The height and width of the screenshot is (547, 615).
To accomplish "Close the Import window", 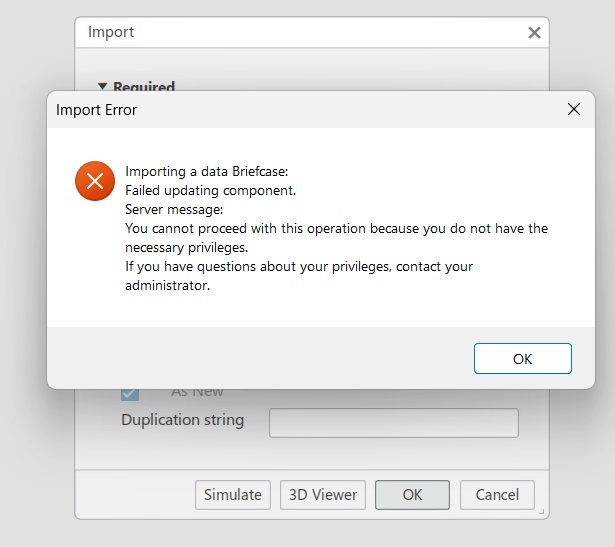I will 534,32.
